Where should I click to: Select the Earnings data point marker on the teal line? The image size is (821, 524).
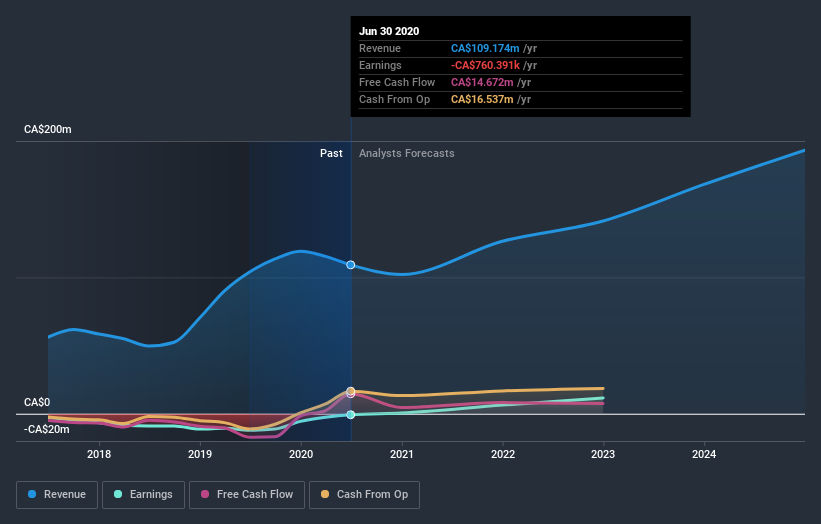tap(351, 415)
